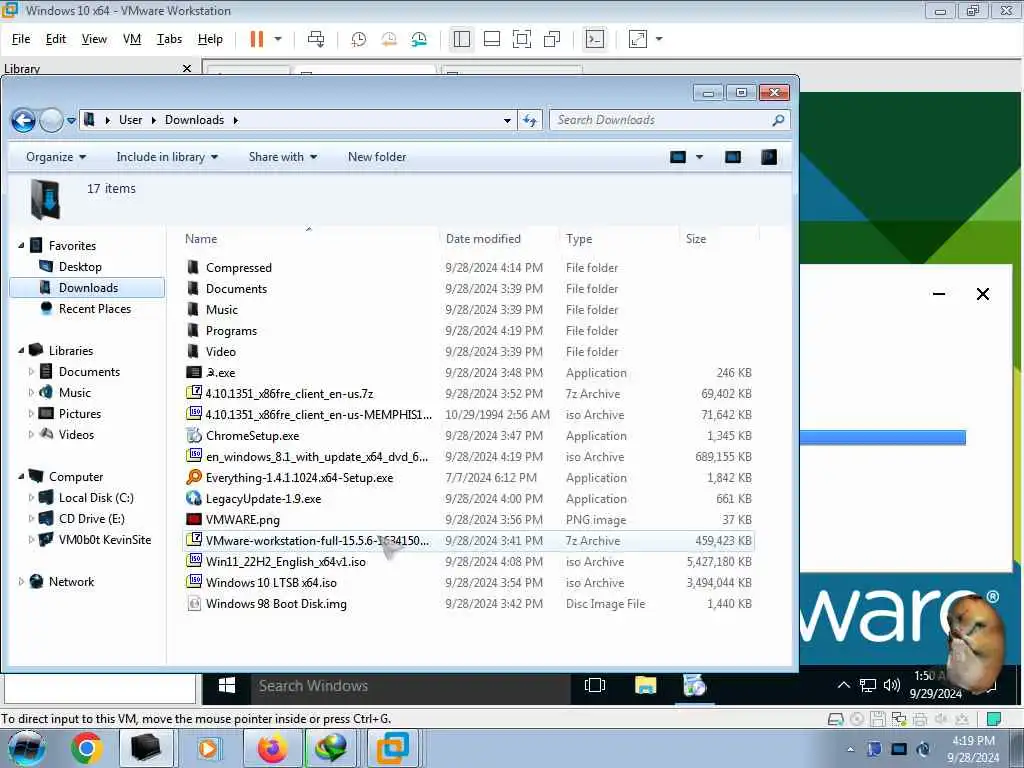Select ChromeSetup.exe file
Image resolution: width=1024 pixels, height=768 pixels.
(252, 436)
